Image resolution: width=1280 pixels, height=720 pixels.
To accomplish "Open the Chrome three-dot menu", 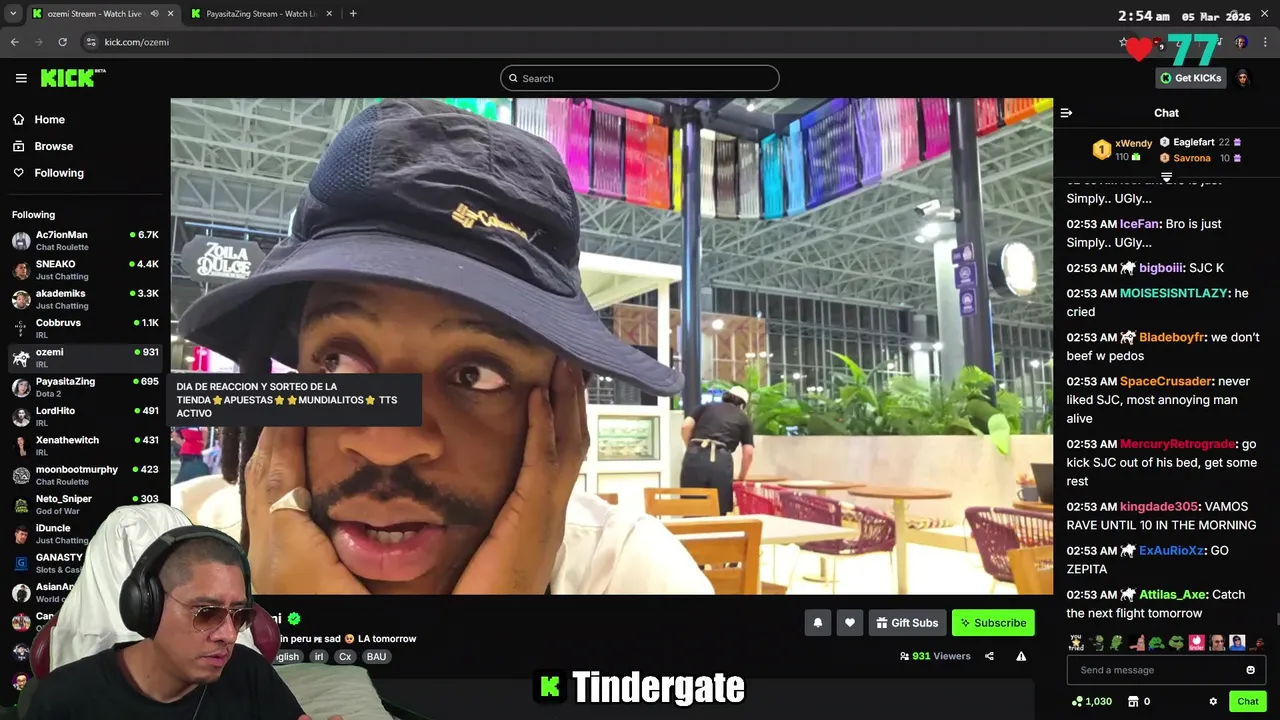I will (x=1266, y=42).
